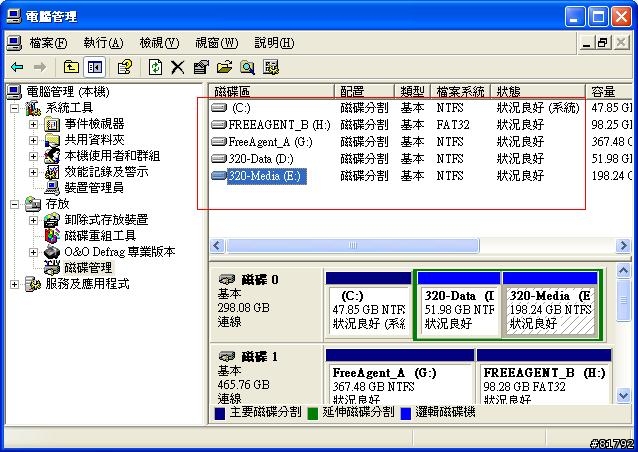Sort by the 配置 column header

click(x=364, y=91)
